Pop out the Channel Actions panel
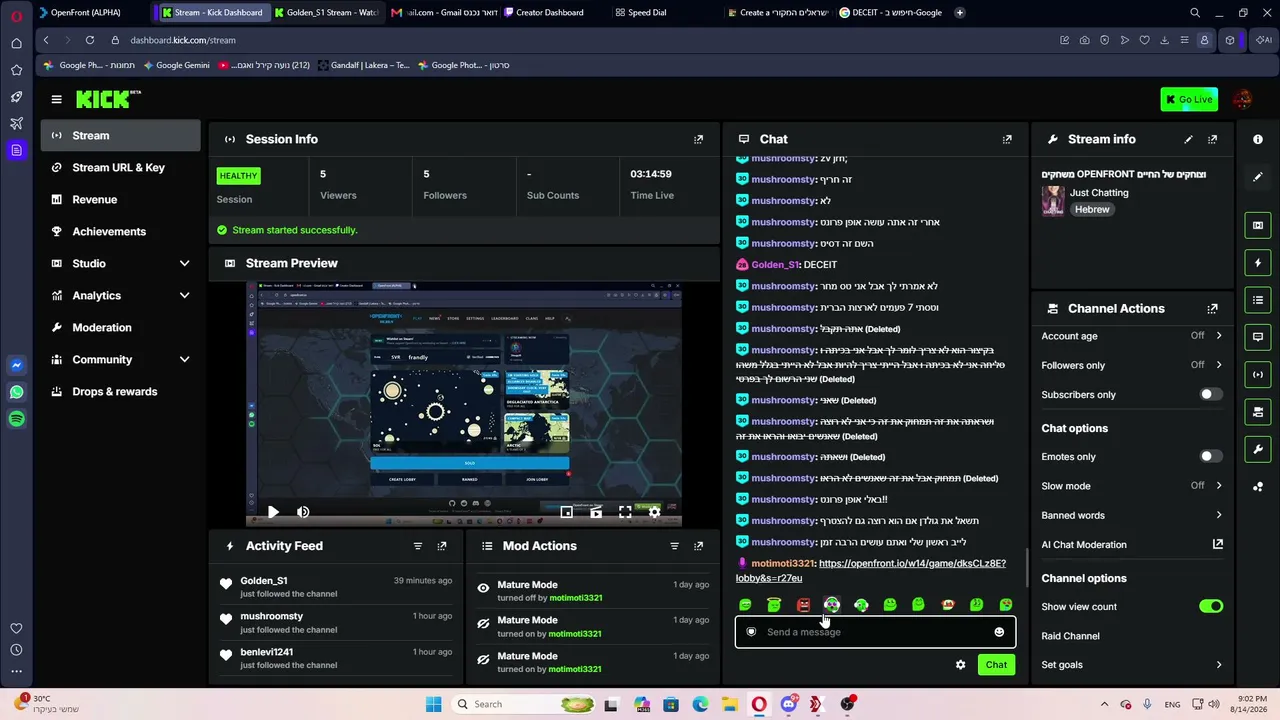1280x720 pixels. point(1212,309)
